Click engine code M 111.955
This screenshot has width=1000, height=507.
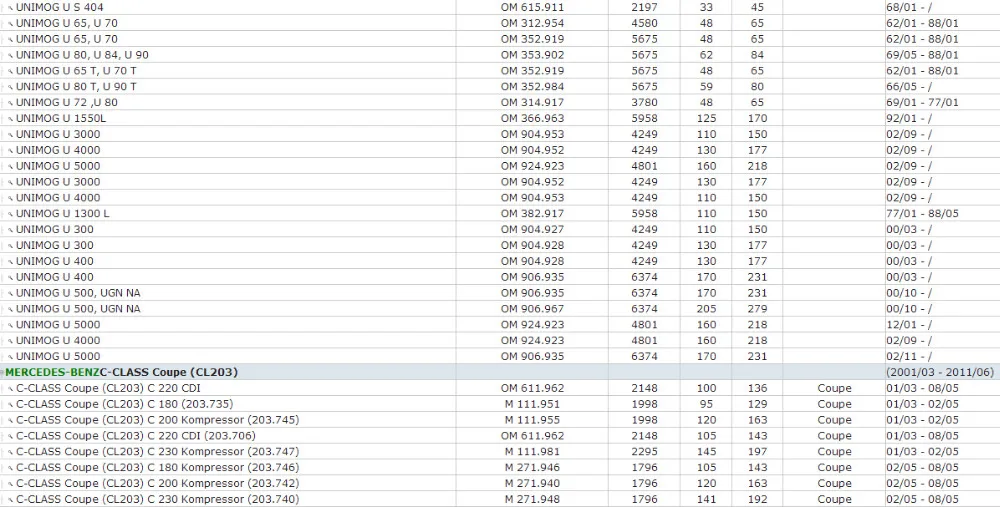click(533, 420)
